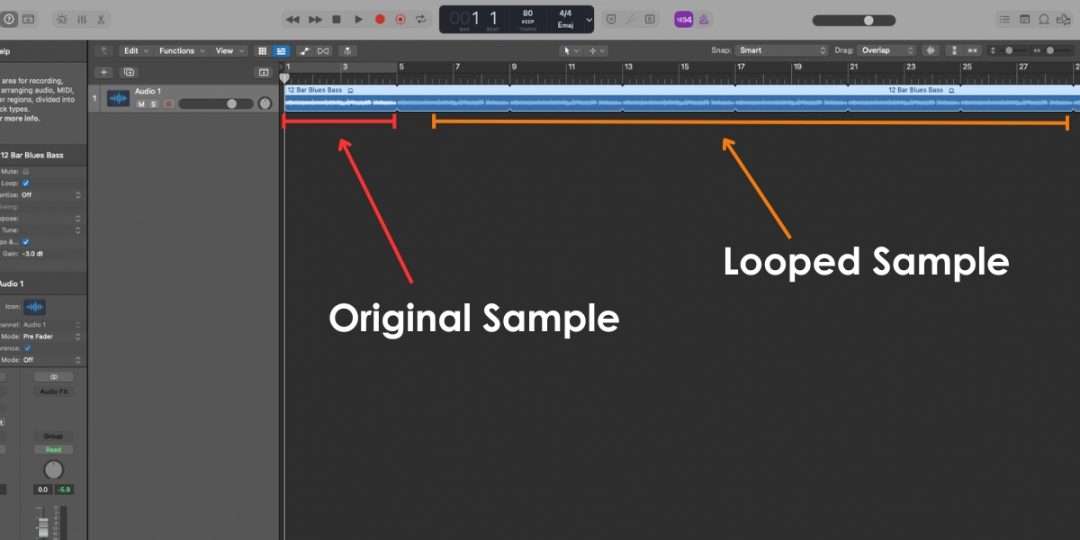
Task: Add a new track with the plus button
Action: (103, 72)
